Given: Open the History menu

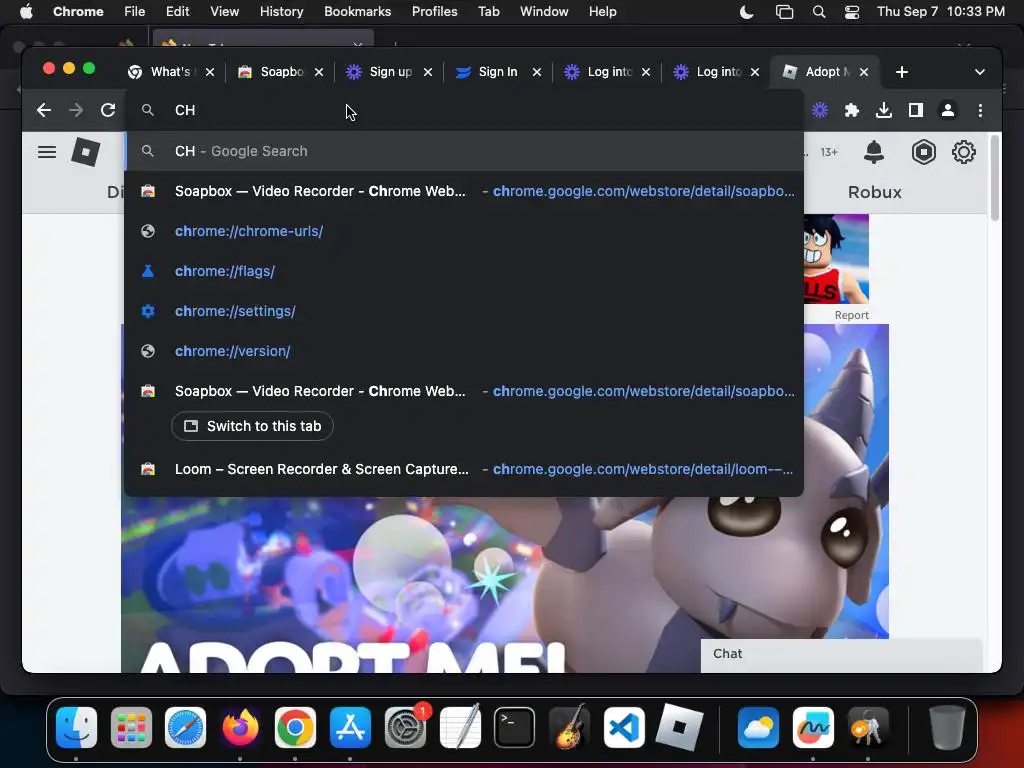Looking at the screenshot, I should tap(281, 11).
